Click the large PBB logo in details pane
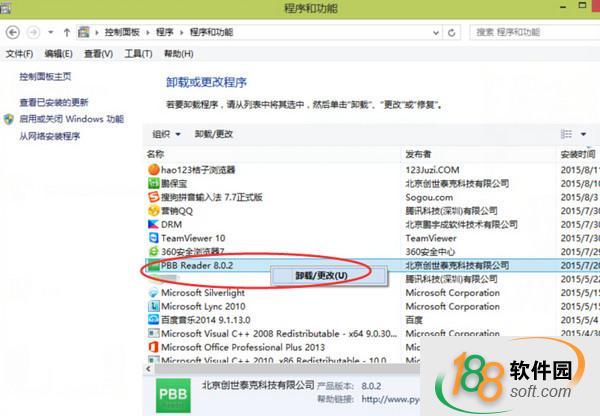 [x=173, y=395]
